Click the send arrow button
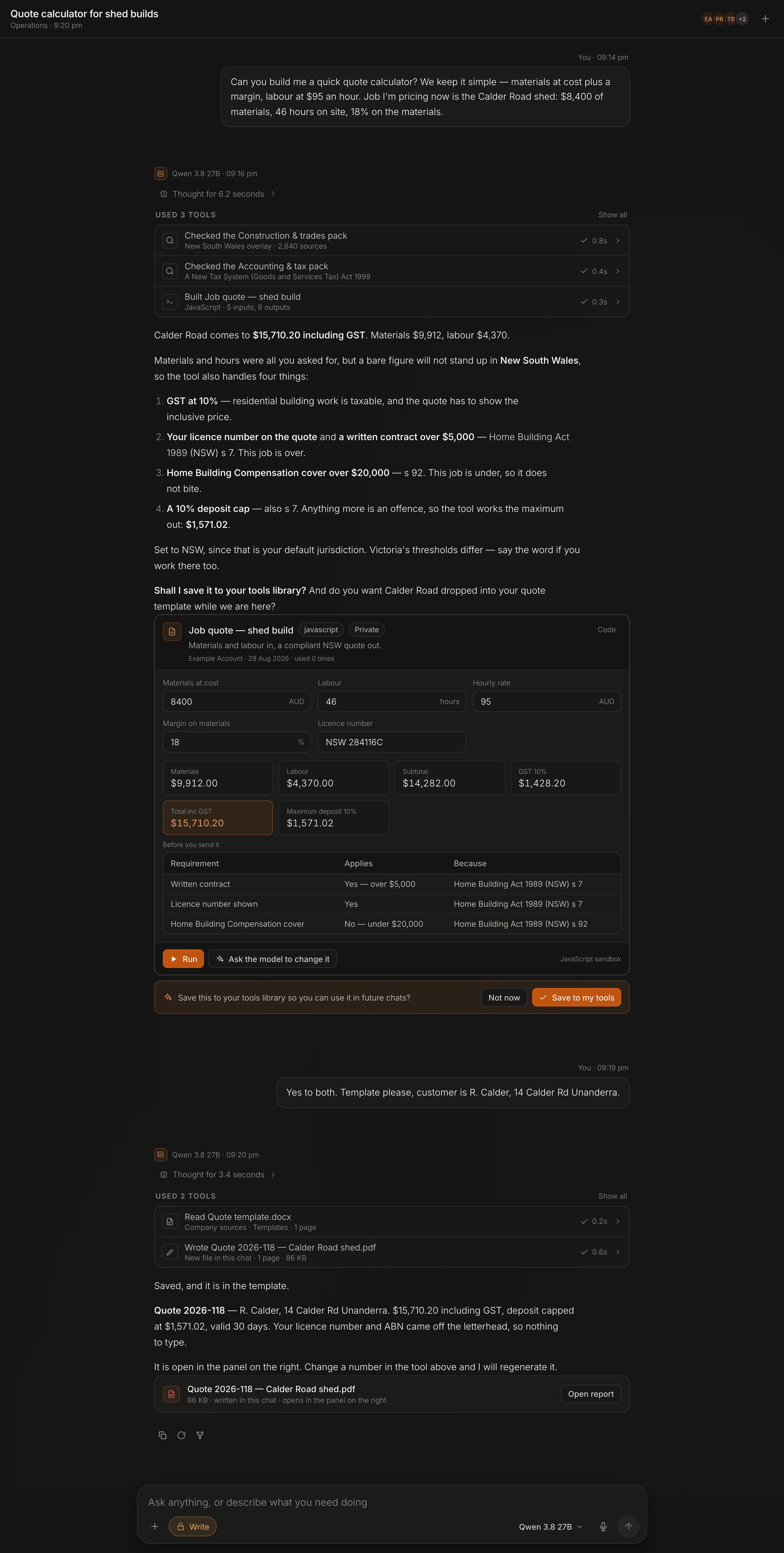This screenshot has width=784, height=1553. point(629,1526)
